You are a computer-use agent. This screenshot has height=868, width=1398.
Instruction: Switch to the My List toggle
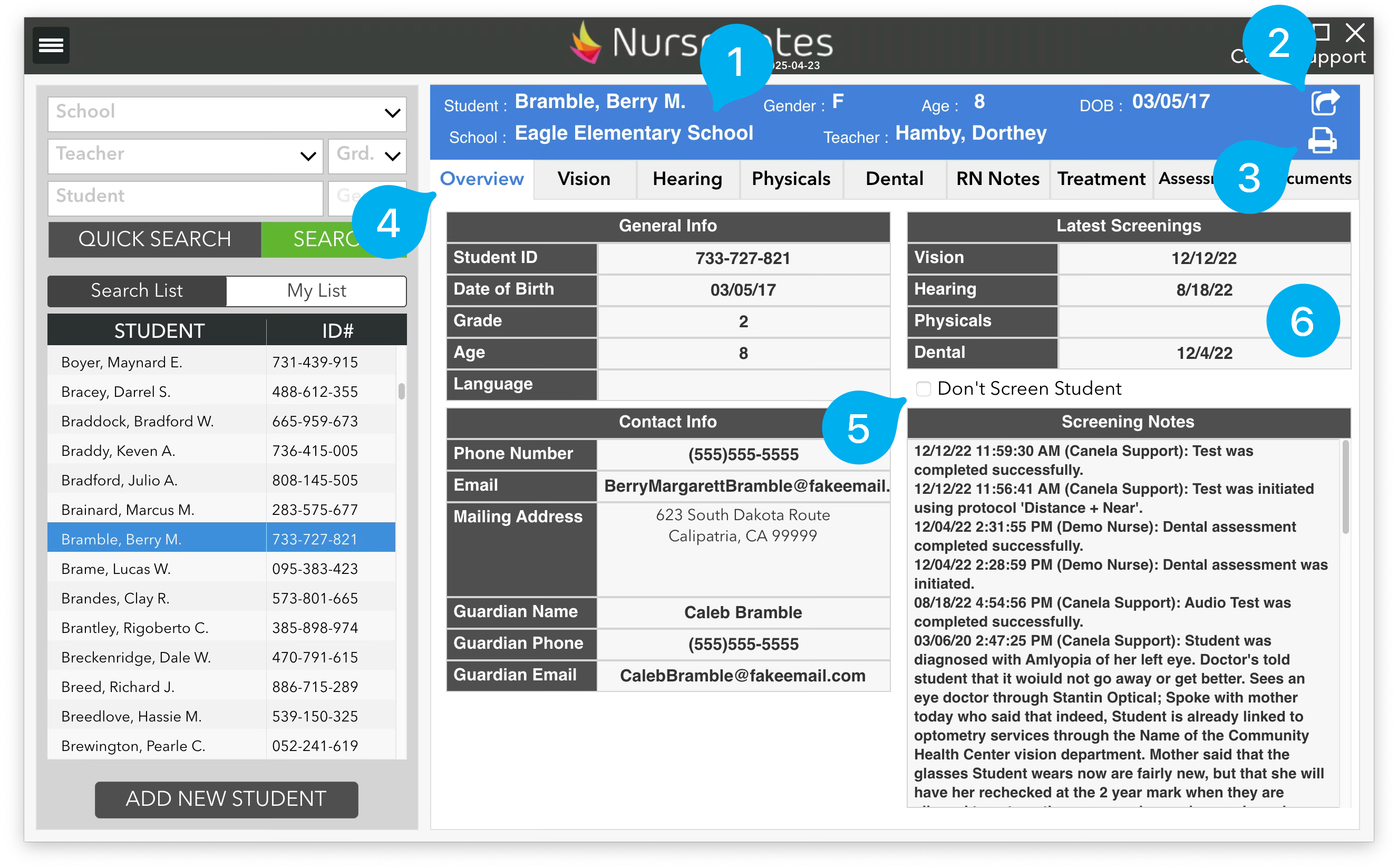316,290
